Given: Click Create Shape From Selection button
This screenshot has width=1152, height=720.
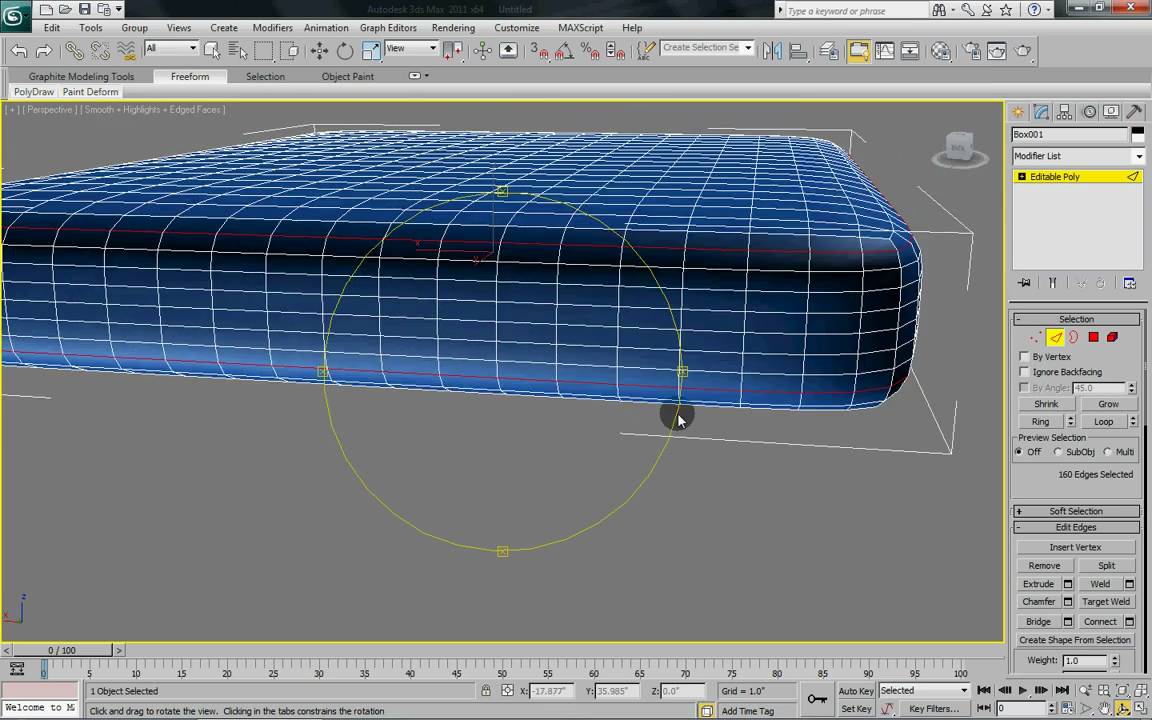Looking at the screenshot, I should 1075,640.
